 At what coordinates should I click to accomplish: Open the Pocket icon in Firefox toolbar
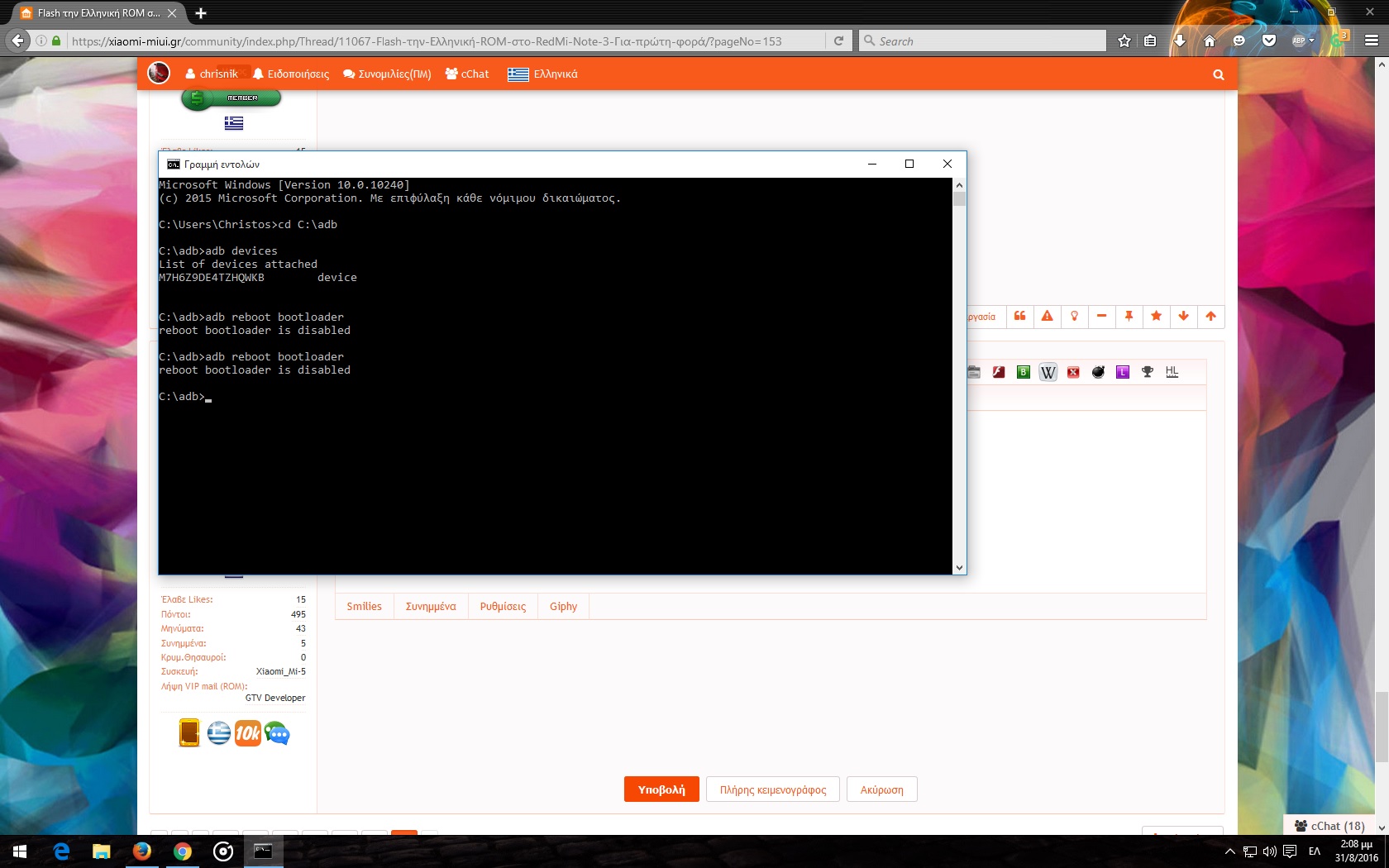1268,41
